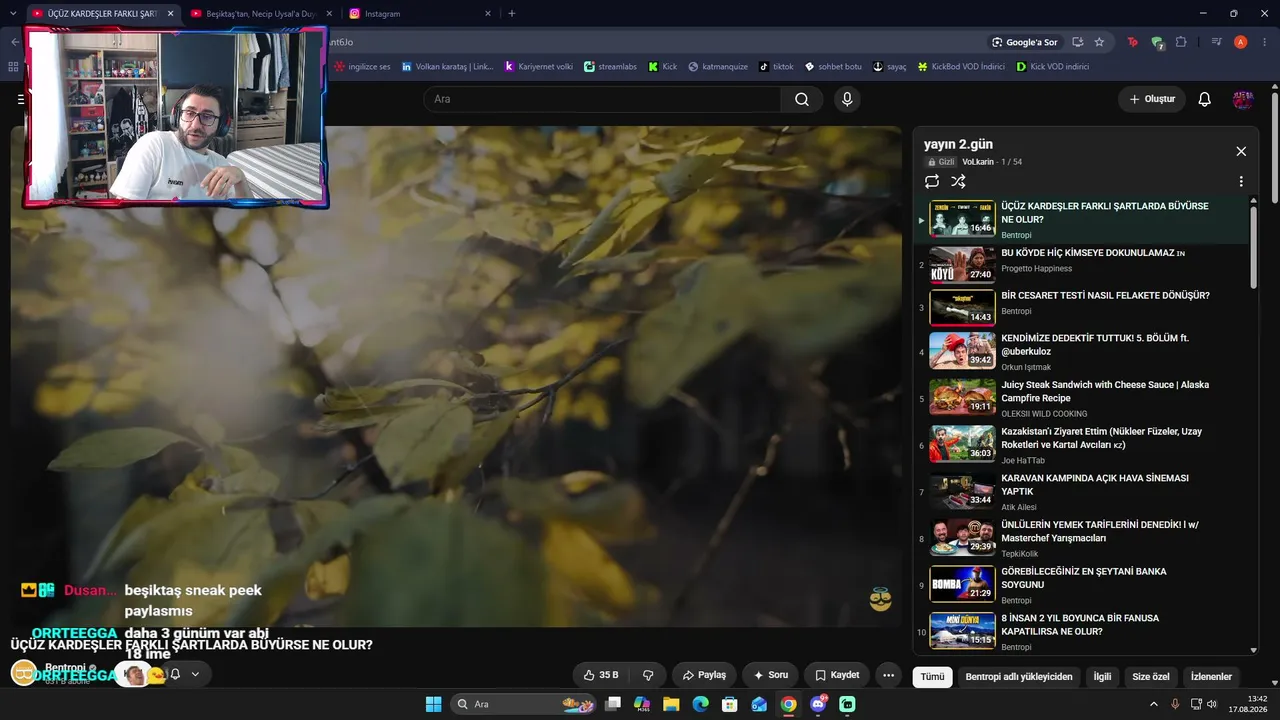
Task: Start voice search with the microphone icon
Action: (x=847, y=99)
